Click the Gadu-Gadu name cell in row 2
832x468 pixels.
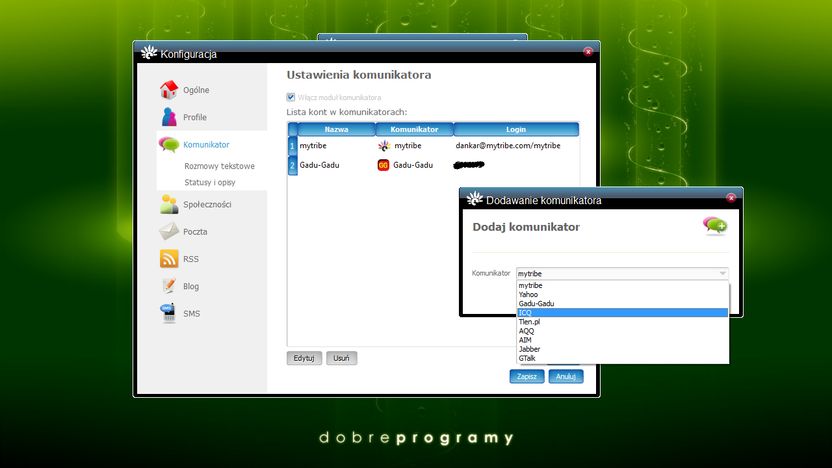(x=319, y=165)
